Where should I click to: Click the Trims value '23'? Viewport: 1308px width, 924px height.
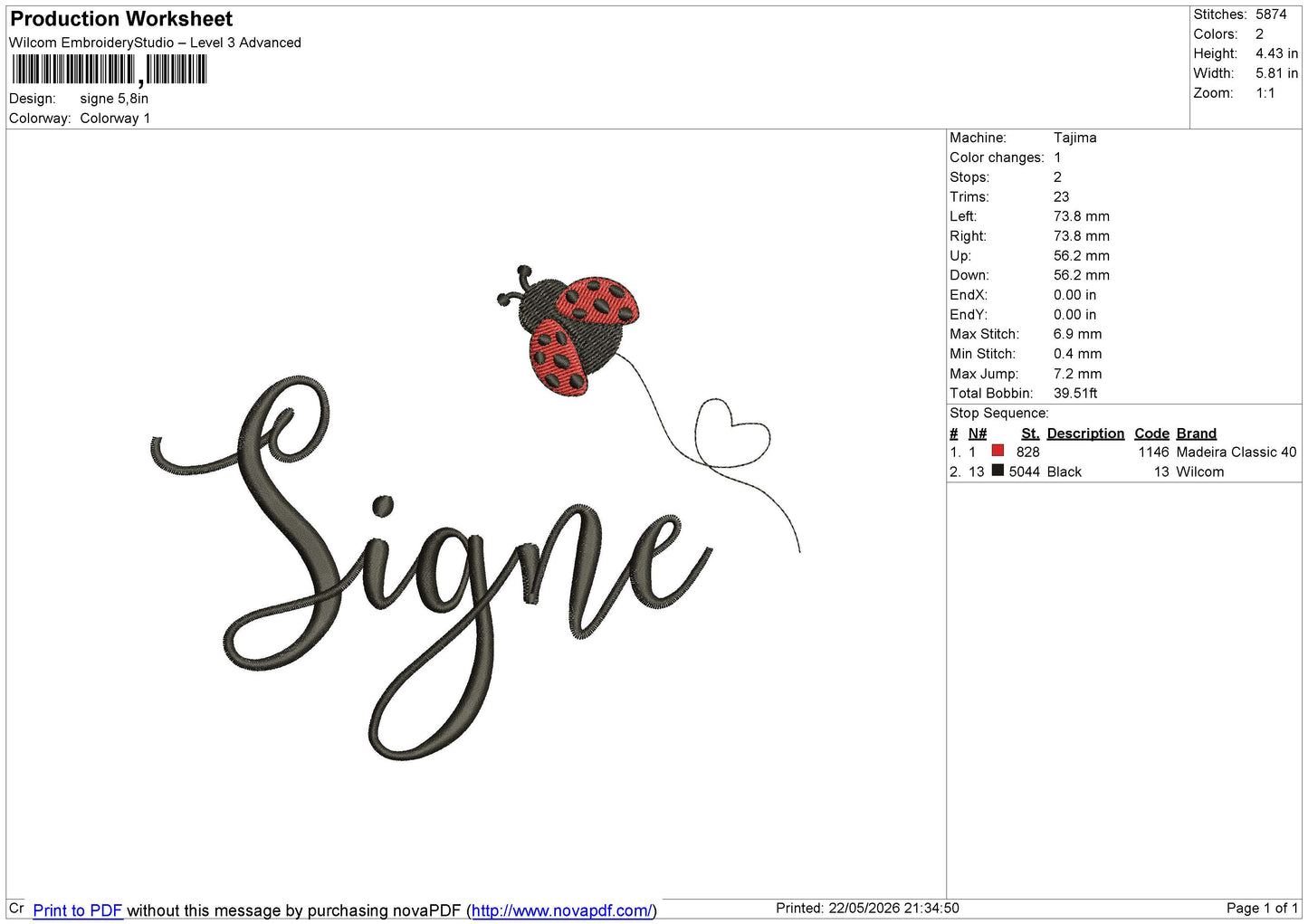(x=1061, y=196)
